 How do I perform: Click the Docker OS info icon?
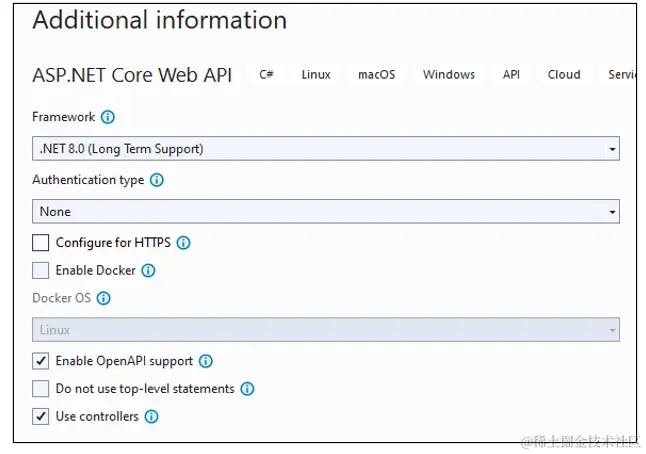coord(103,298)
